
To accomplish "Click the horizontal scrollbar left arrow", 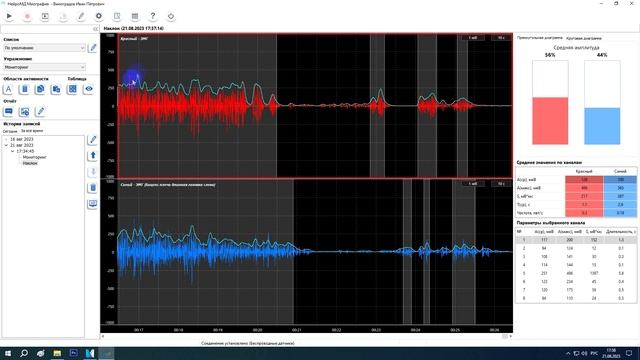I will [x=102, y=336].
